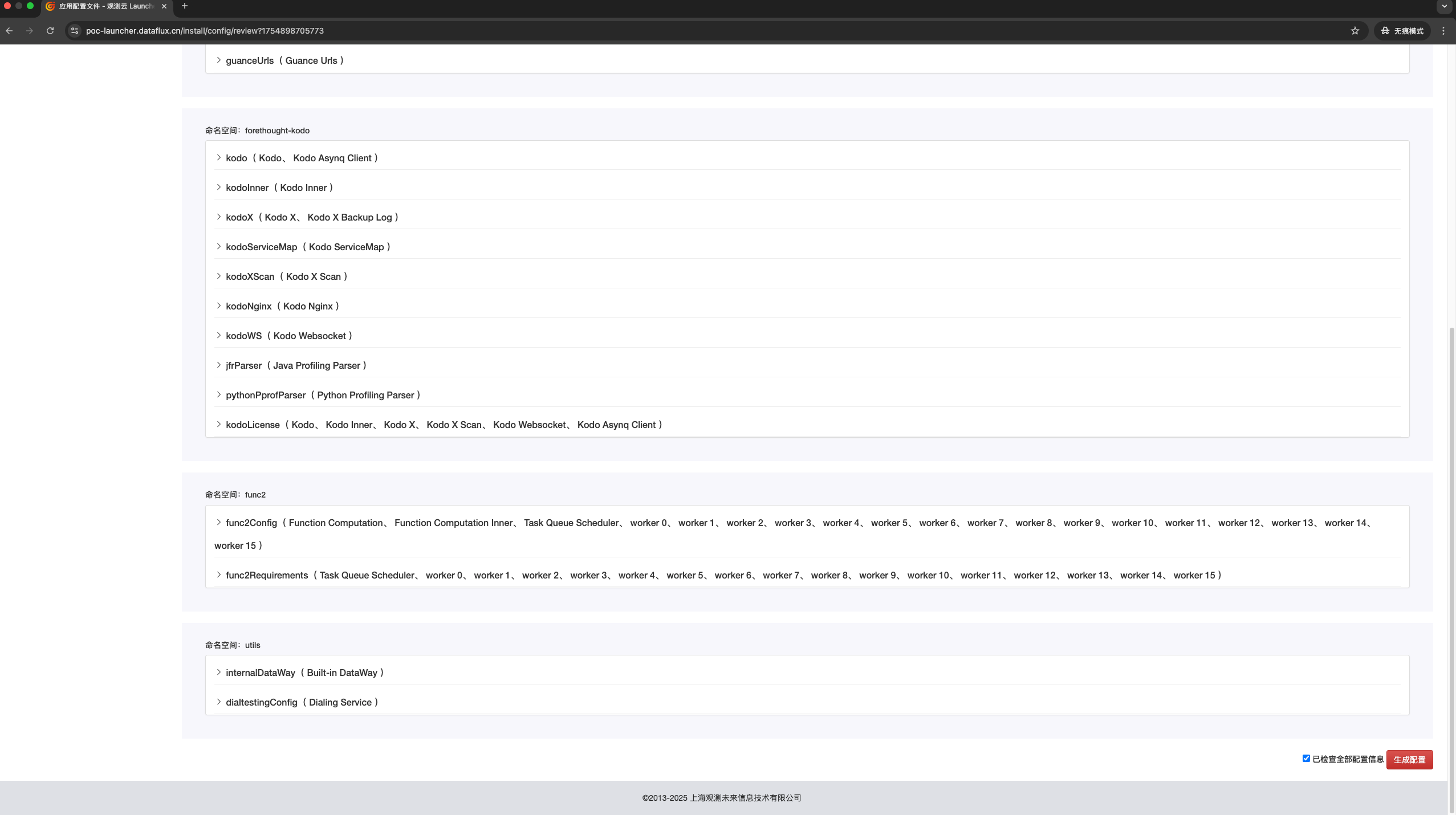Open the tab search dropdown arrow
The image size is (1456, 815).
1444,6
